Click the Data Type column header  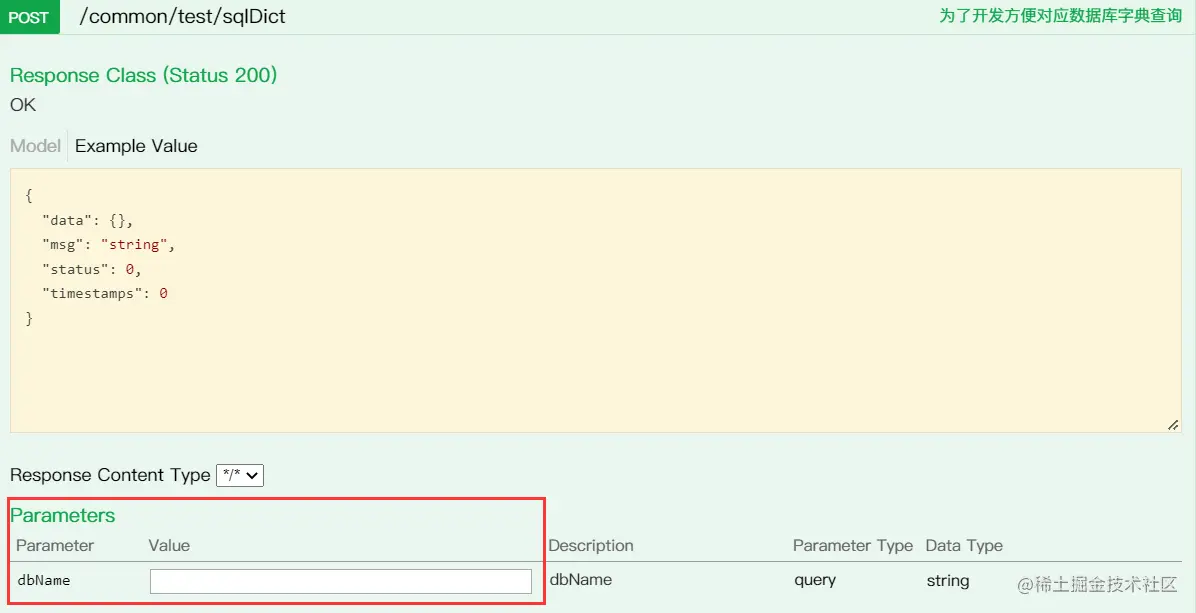click(x=964, y=546)
